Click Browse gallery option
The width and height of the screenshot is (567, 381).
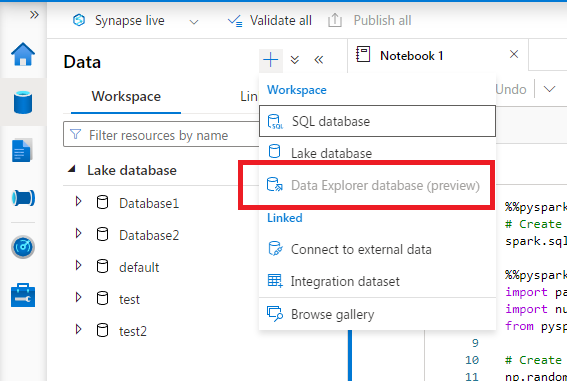[x=377, y=314]
